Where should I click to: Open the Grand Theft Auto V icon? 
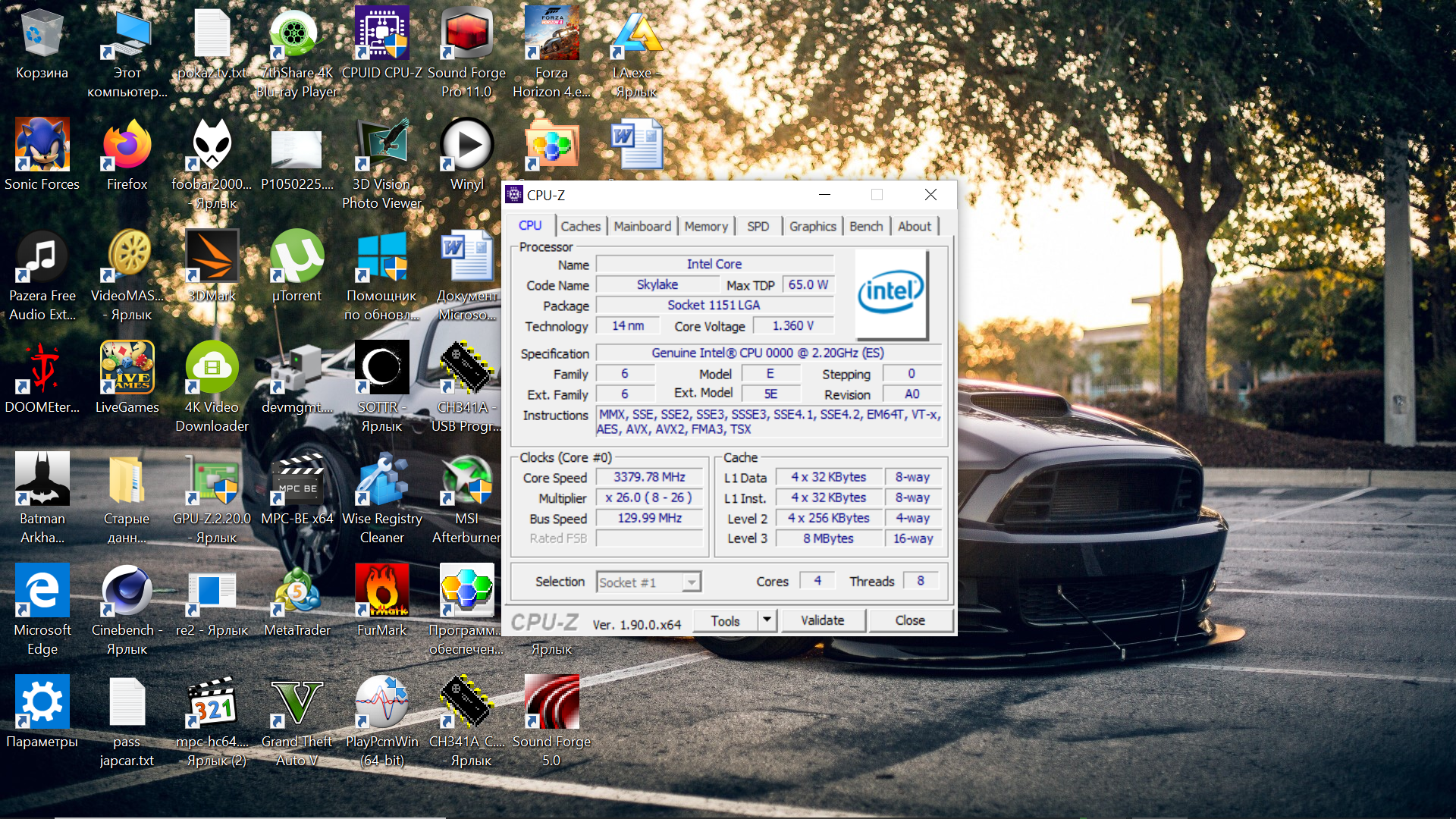tap(297, 703)
